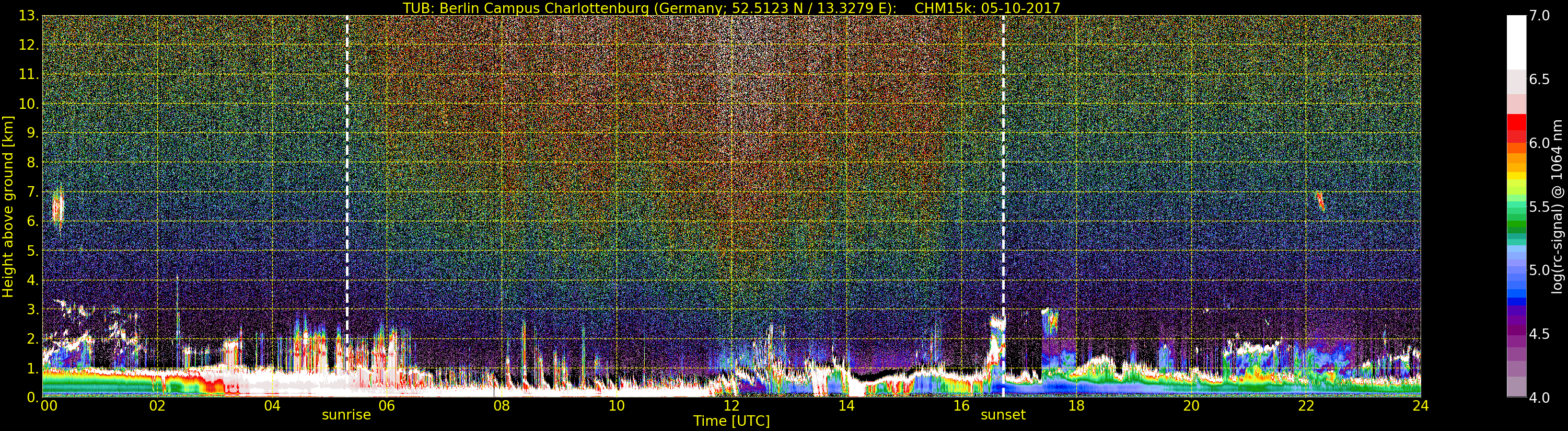Click the '22' tick on the time axis
Image resolution: width=1568 pixels, height=431 pixels.
[1306, 406]
